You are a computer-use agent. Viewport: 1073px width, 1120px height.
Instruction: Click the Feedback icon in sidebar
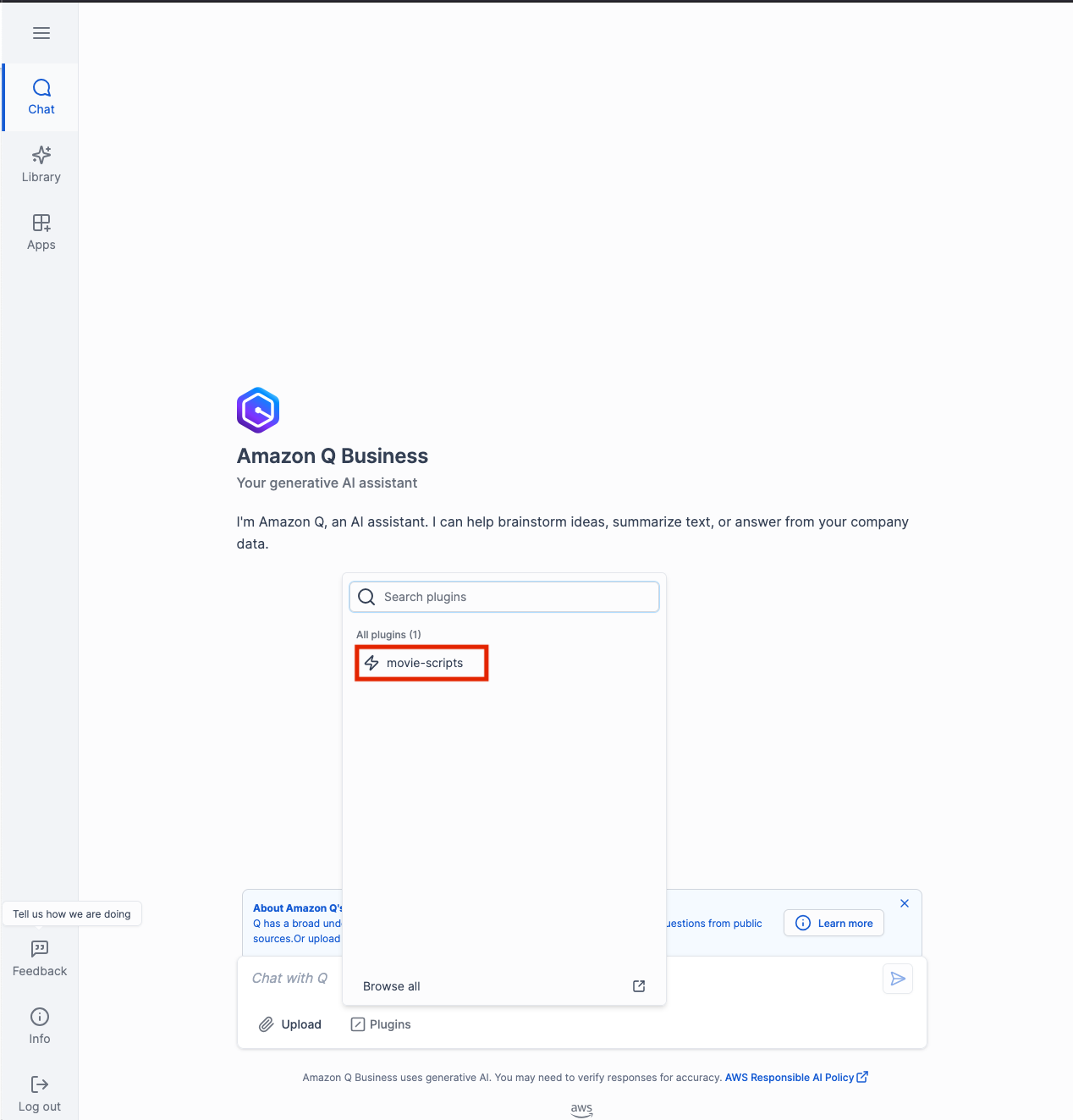[40, 949]
